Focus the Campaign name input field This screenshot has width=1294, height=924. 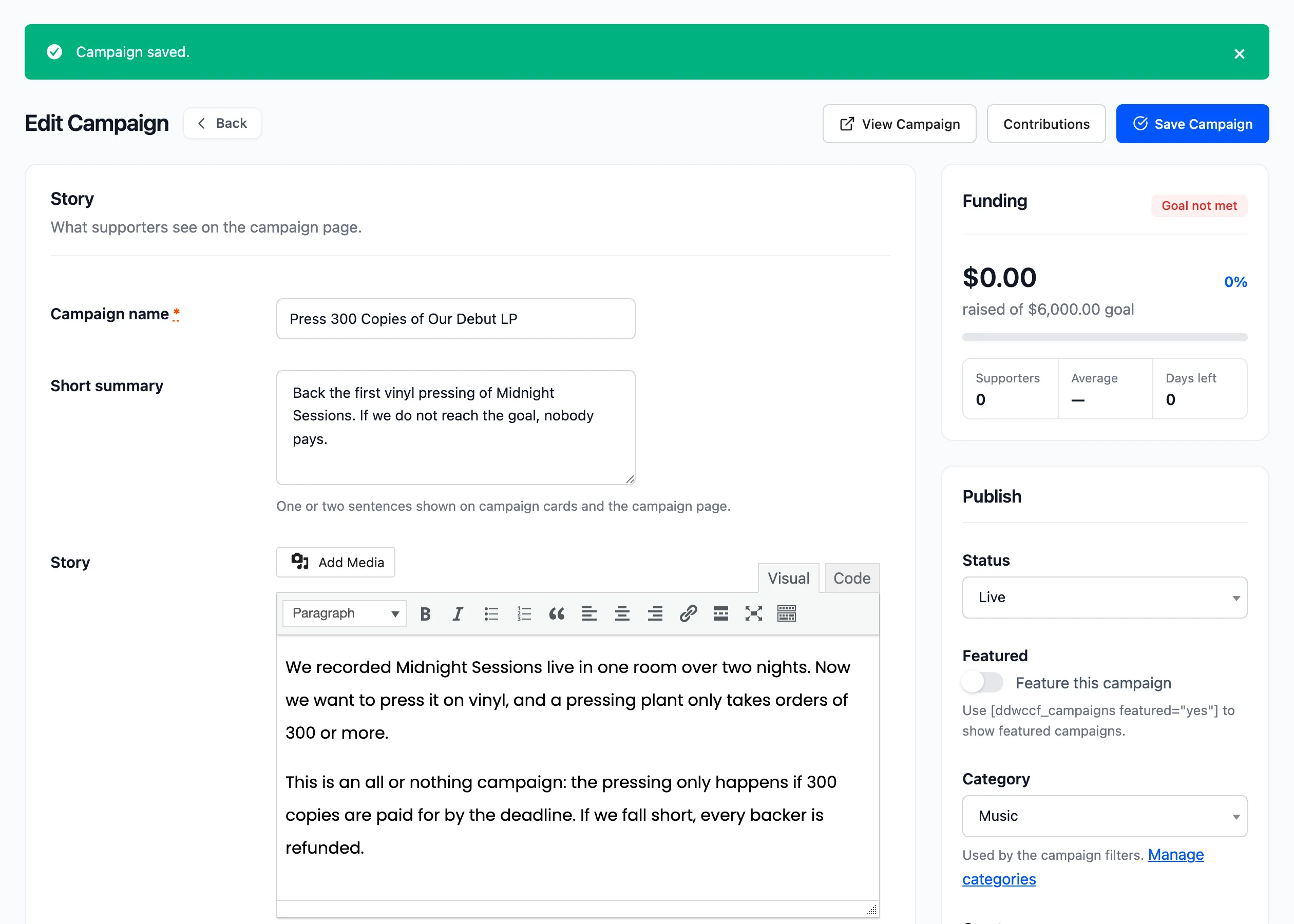pos(455,319)
